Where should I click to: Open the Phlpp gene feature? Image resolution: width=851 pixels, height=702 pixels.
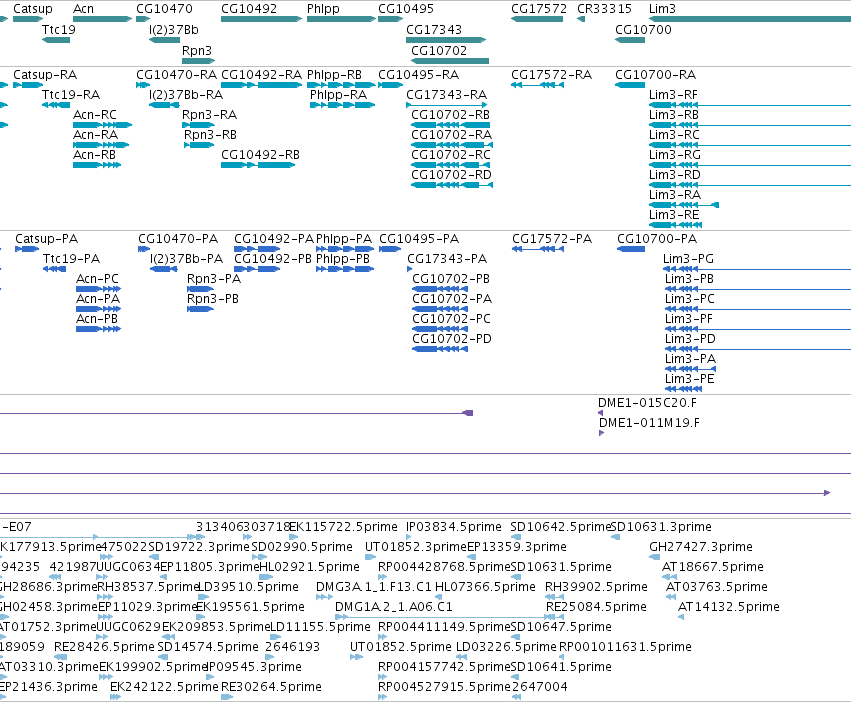pos(341,19)
